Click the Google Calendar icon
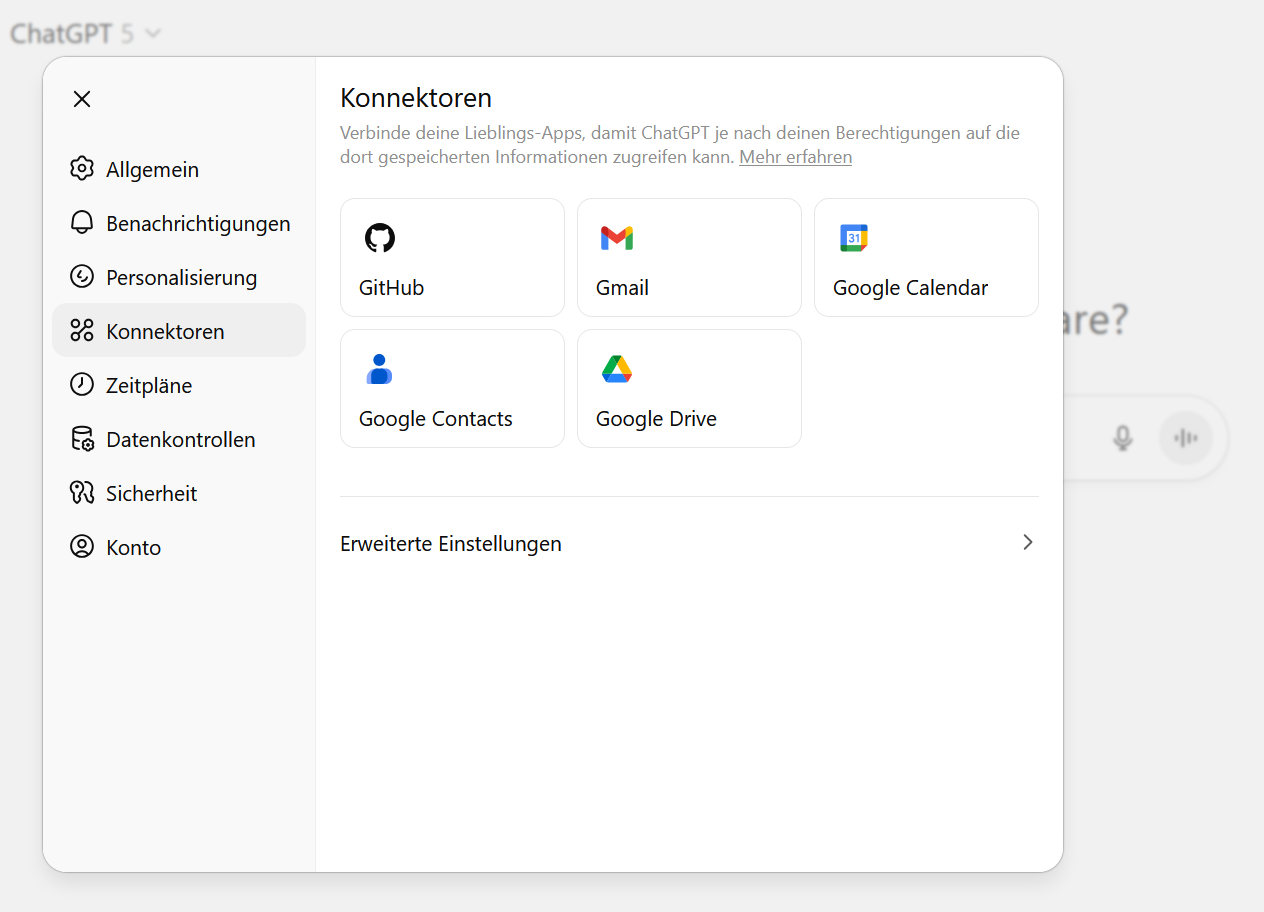 (853, 238)
